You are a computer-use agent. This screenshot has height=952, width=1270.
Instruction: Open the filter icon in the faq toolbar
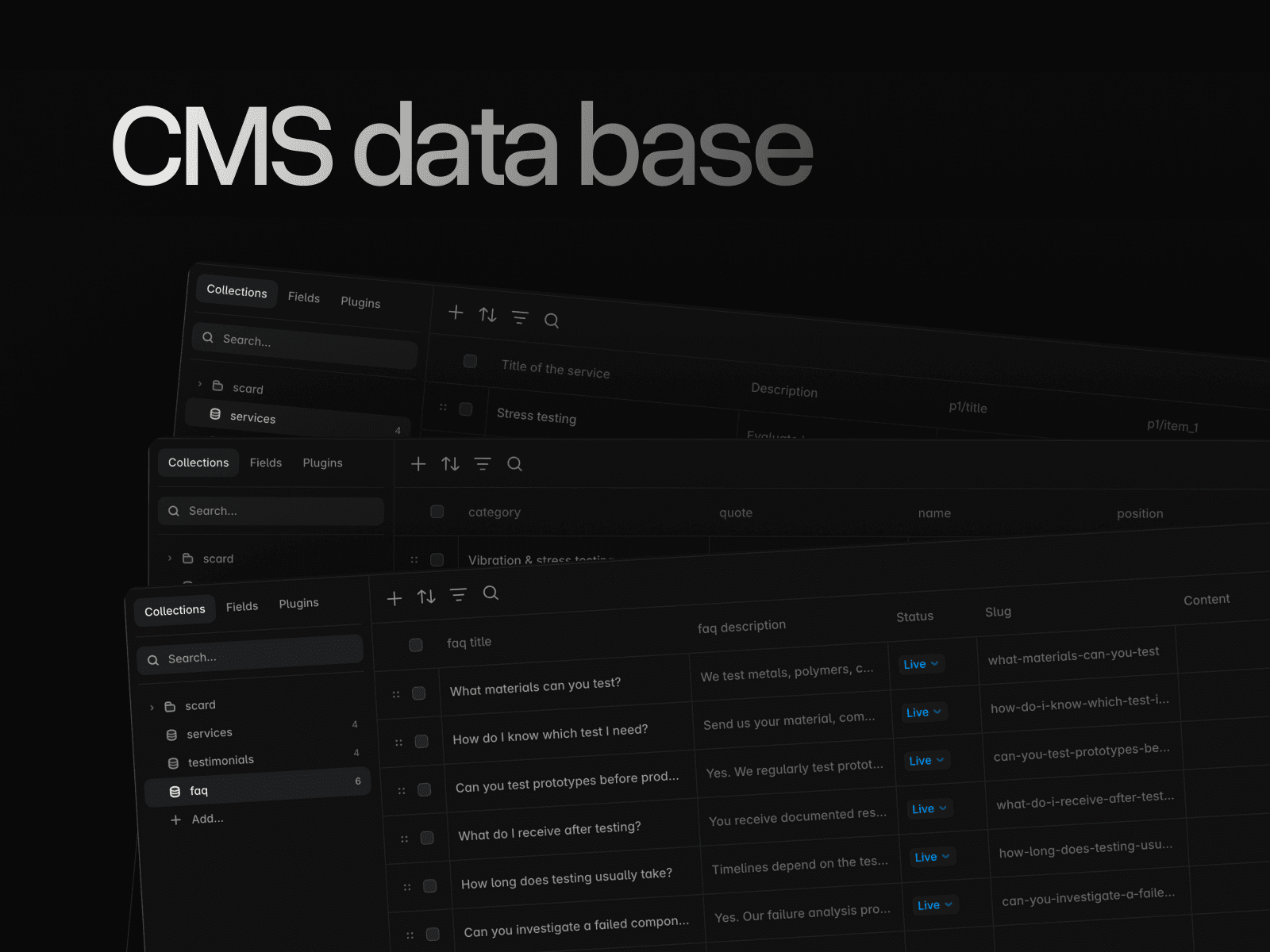pos(458,594)
